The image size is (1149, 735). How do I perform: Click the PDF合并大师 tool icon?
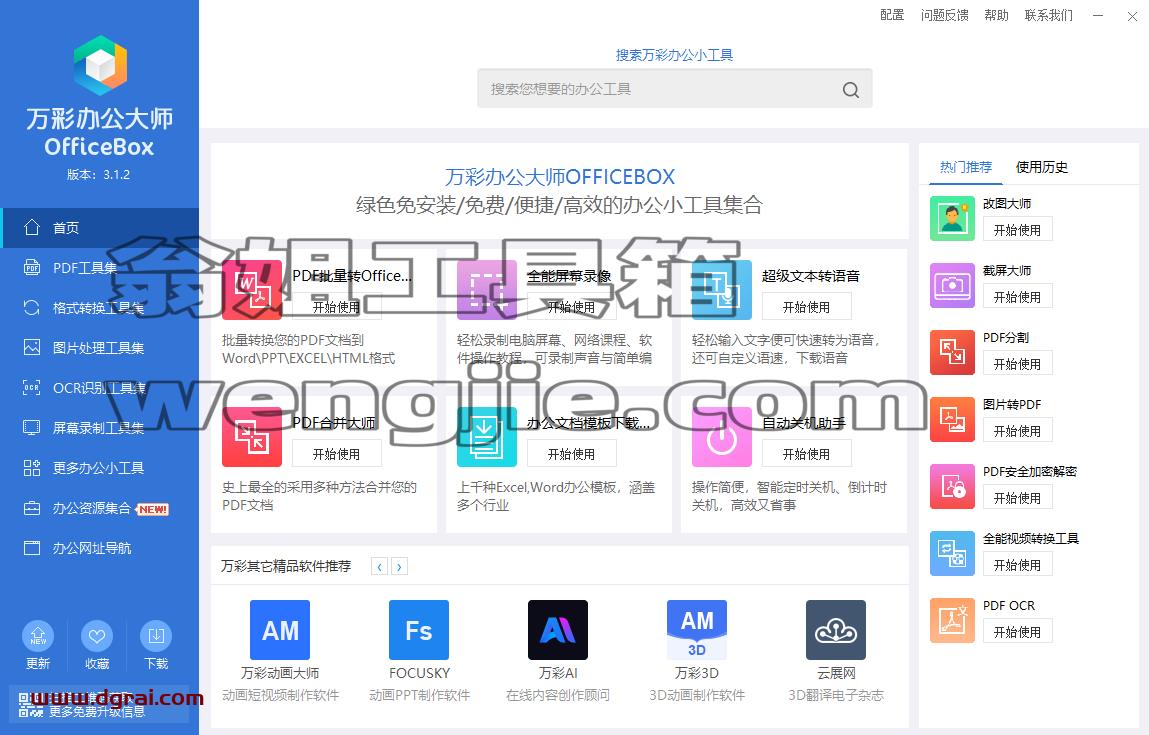252,437
